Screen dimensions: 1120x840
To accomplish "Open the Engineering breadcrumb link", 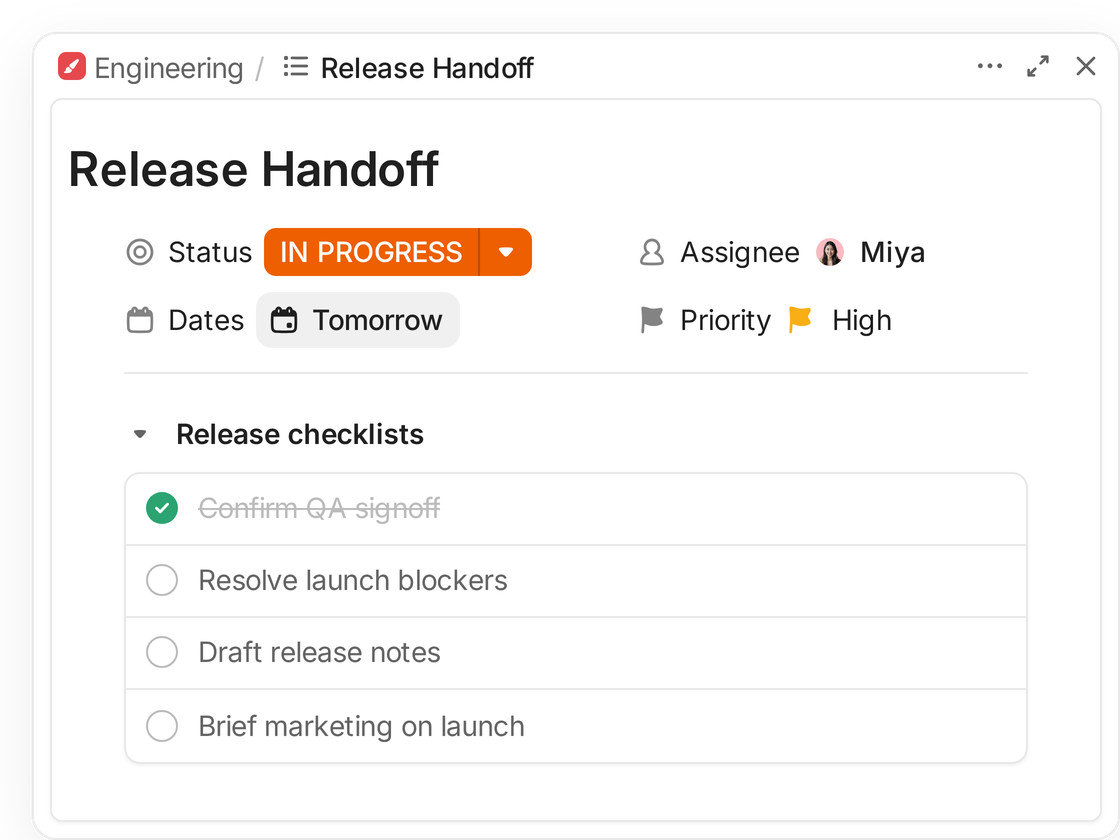I will pos(169,69).
